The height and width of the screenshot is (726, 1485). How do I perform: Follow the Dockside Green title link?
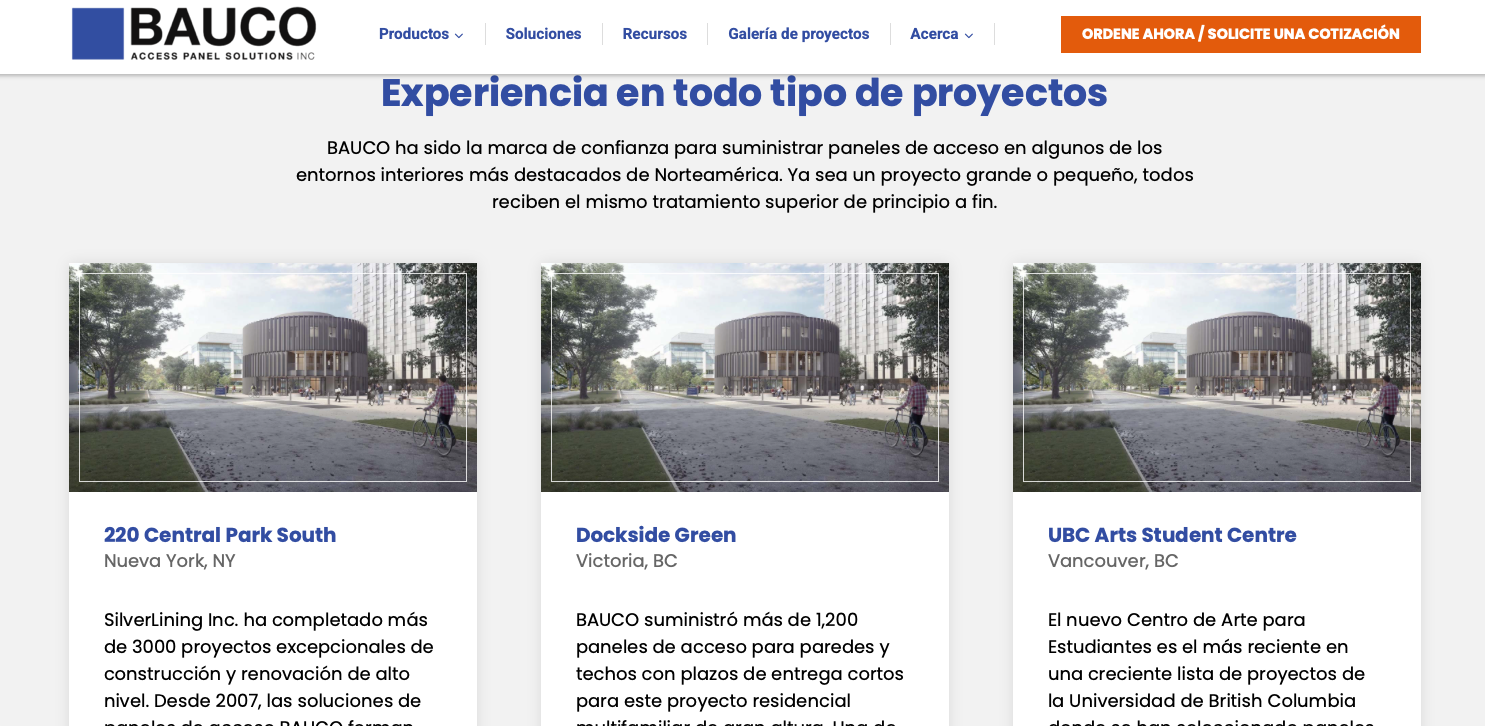pos(656,535)
